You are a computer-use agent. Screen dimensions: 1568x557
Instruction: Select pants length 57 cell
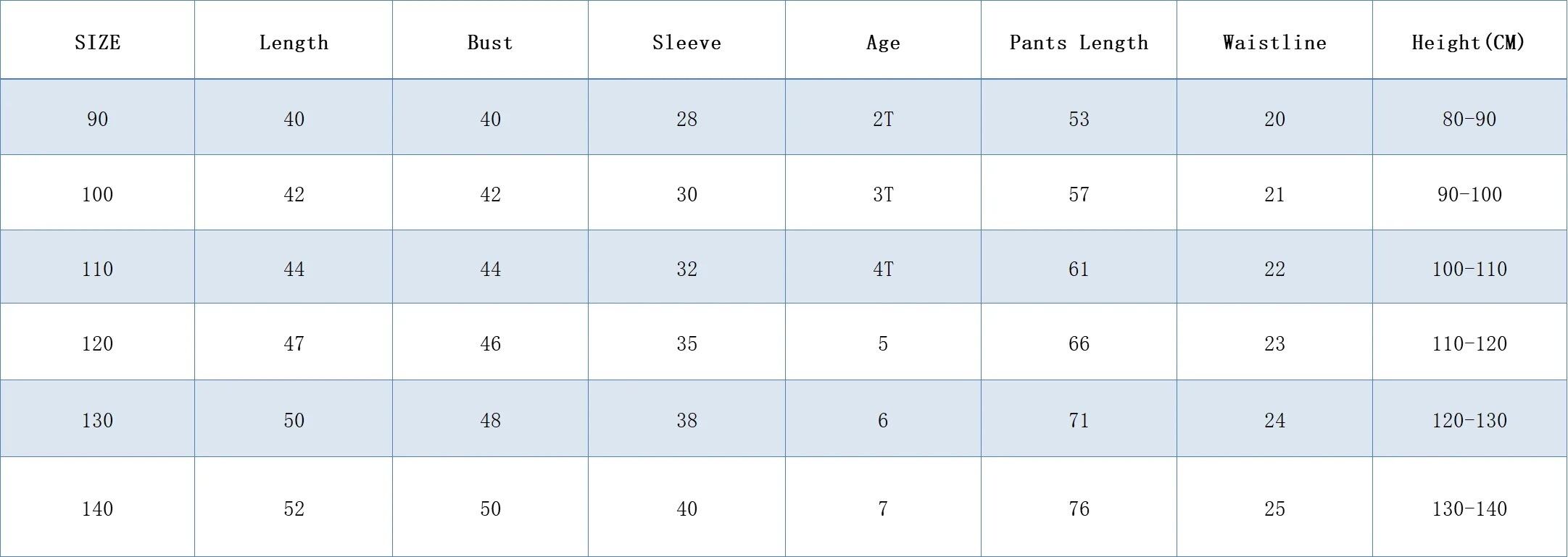click(x=1079, y=194)
